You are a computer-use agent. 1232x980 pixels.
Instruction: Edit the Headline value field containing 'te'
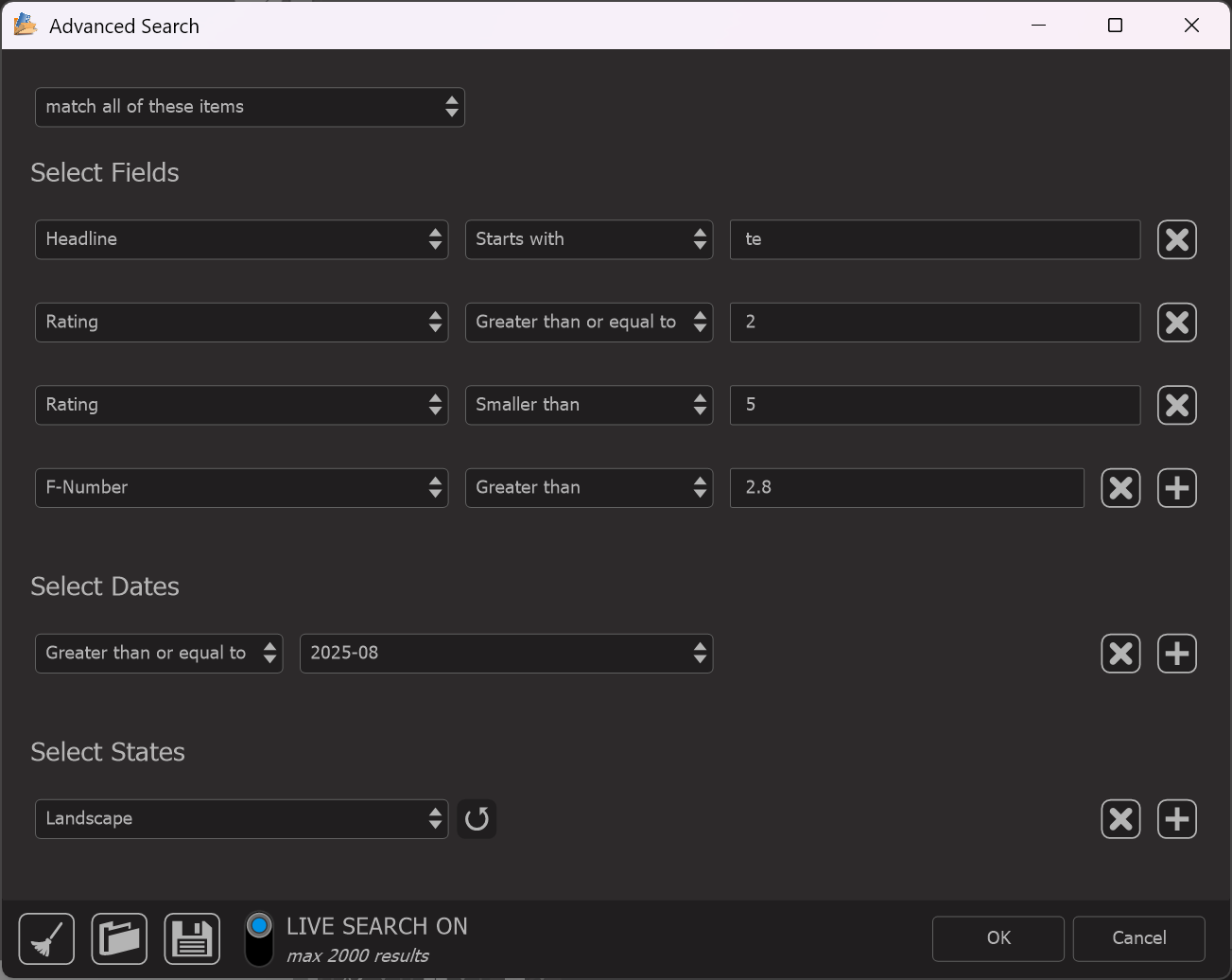(935, 239)
